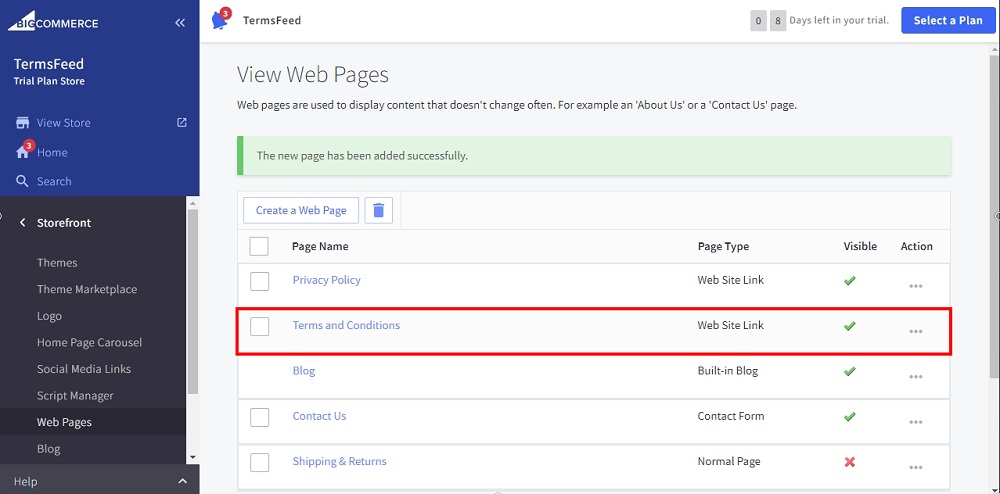Open the Privacy Policy page link
This screenshot has height=494, width=1000.
(327, 280)
